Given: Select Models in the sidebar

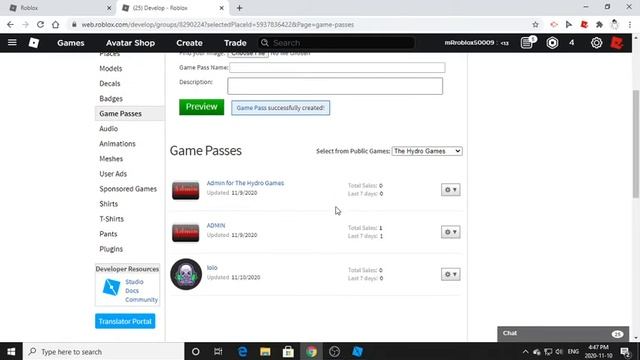Looking at the screenshot, I should (111, 69).
